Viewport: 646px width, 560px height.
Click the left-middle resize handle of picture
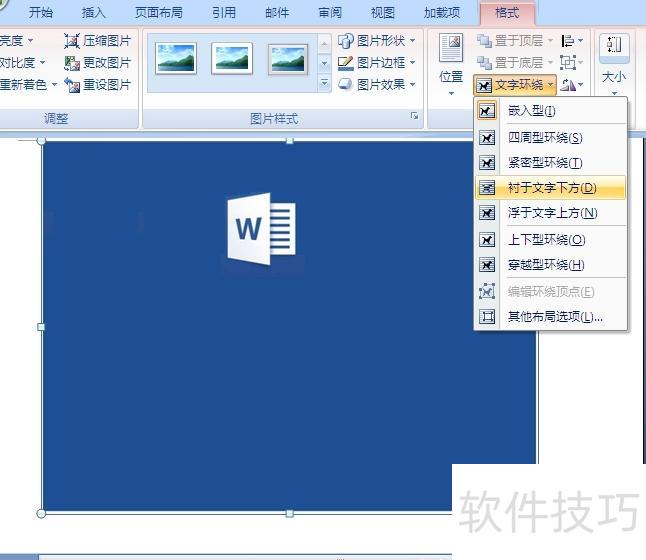click(41, 327)
